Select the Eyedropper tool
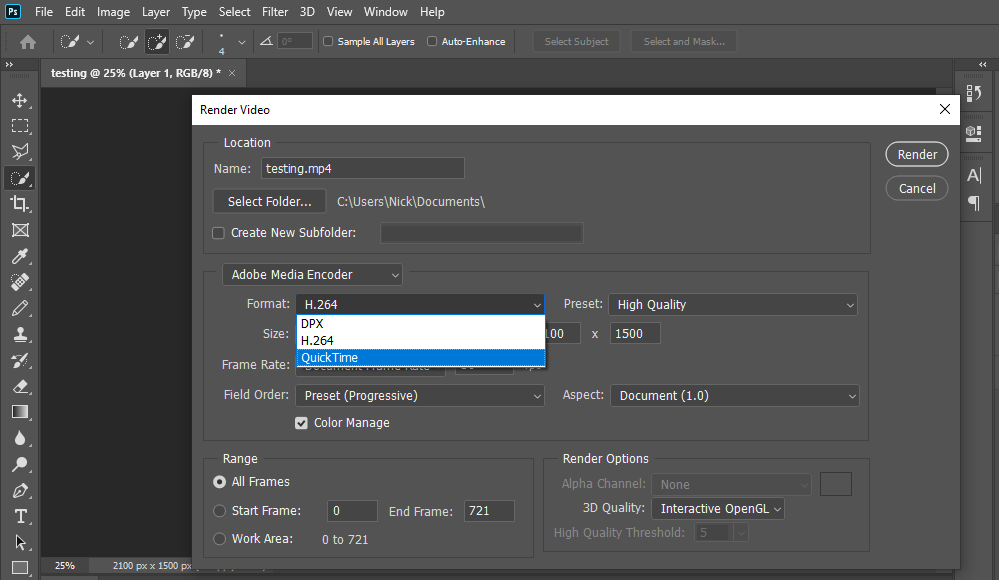Viewport: 999px width, 580px height. (x=20, y=256)
